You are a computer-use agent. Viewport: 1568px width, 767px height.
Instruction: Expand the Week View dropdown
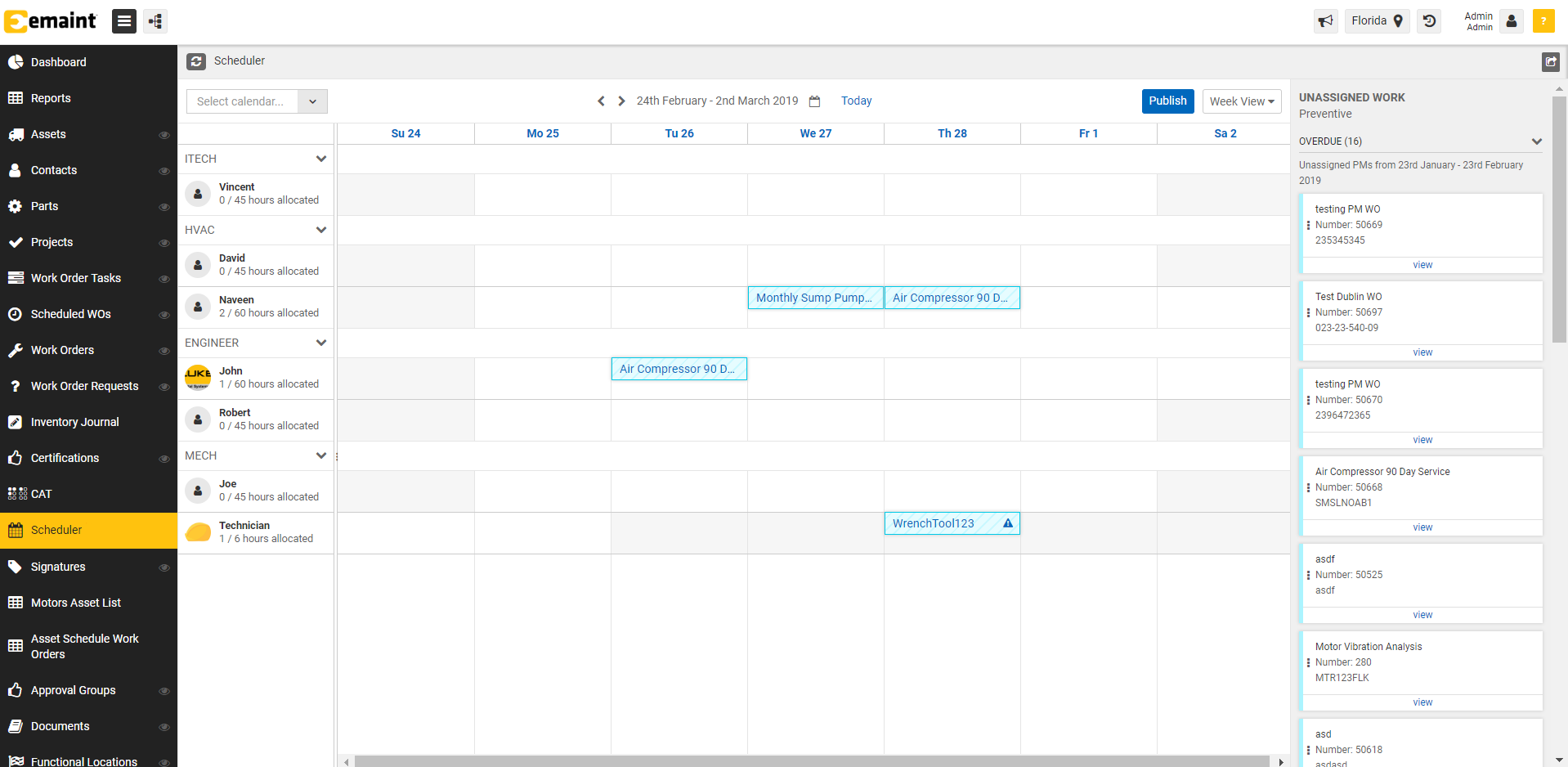[x=1241, y=101]
